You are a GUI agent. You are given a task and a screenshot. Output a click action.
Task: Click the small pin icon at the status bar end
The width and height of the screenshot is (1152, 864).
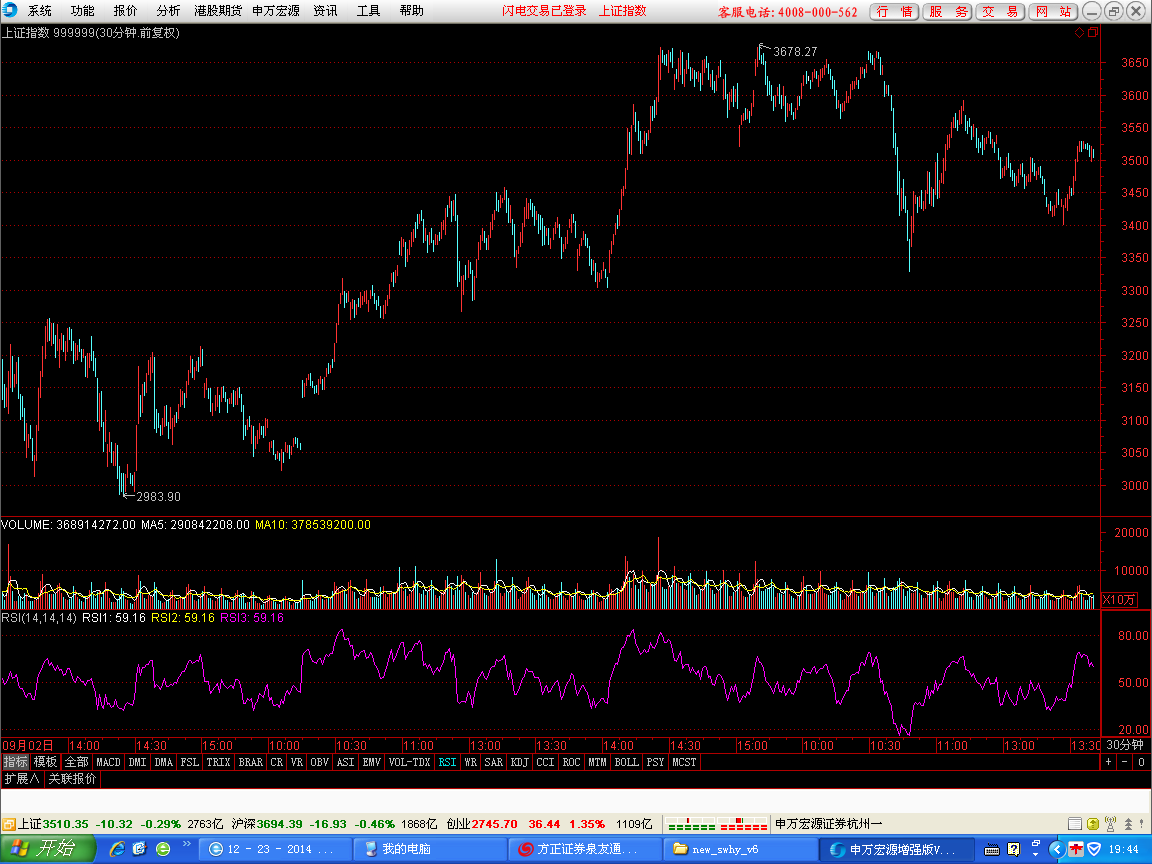point(1144,824)
